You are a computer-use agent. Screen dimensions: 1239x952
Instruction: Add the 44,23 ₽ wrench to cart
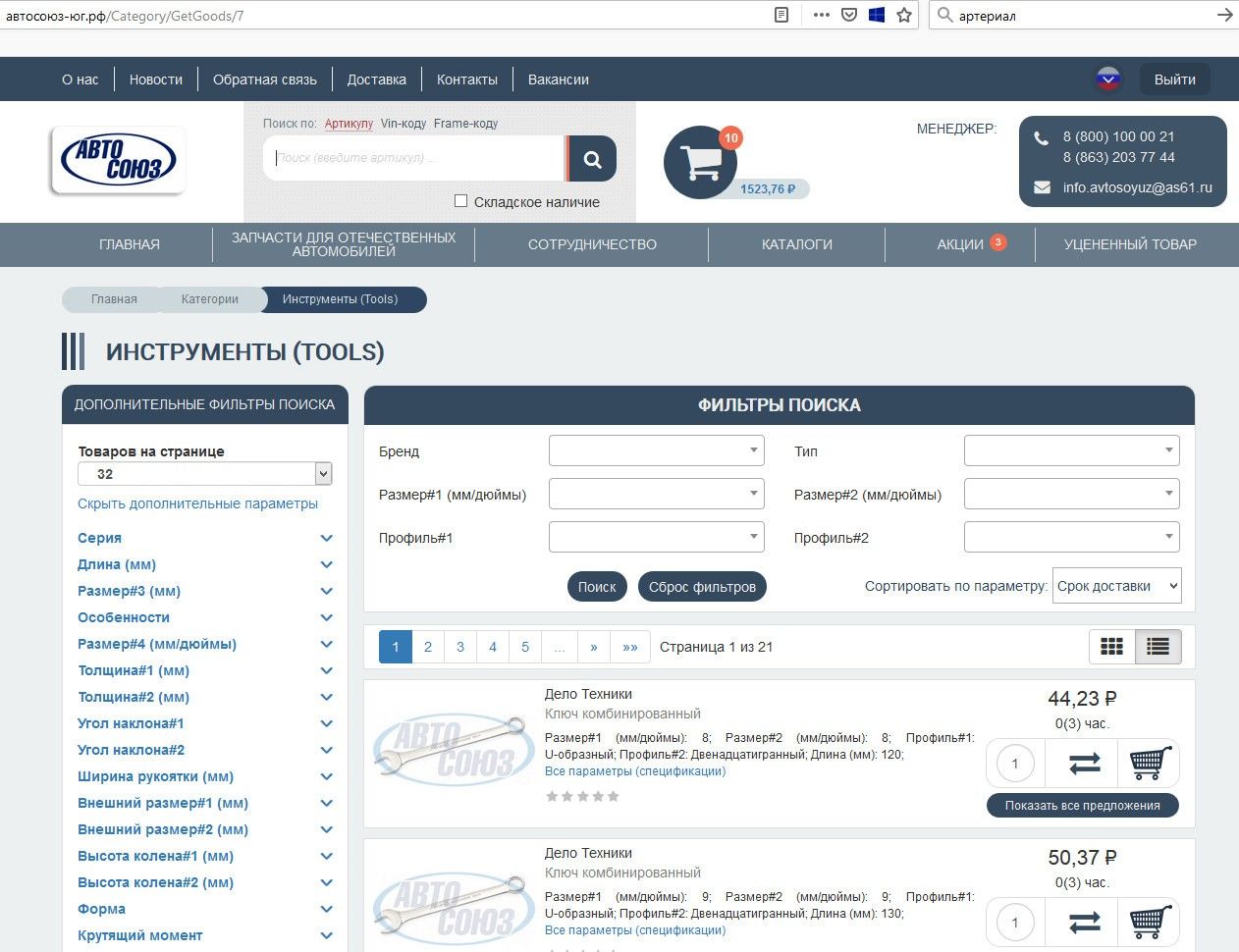click(1150, 764)
